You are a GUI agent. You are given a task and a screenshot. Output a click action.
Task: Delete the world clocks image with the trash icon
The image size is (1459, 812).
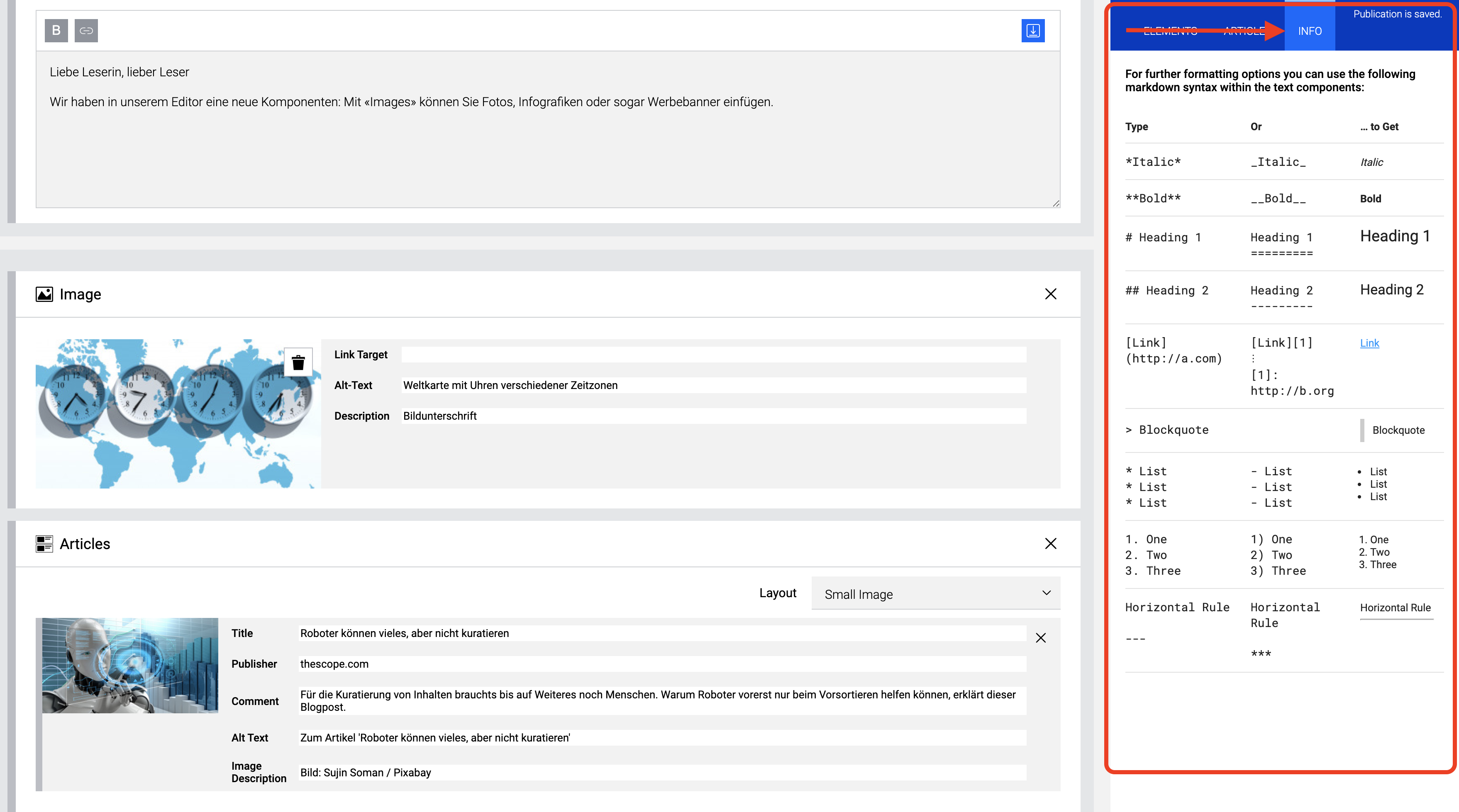(x=298, y=362)
